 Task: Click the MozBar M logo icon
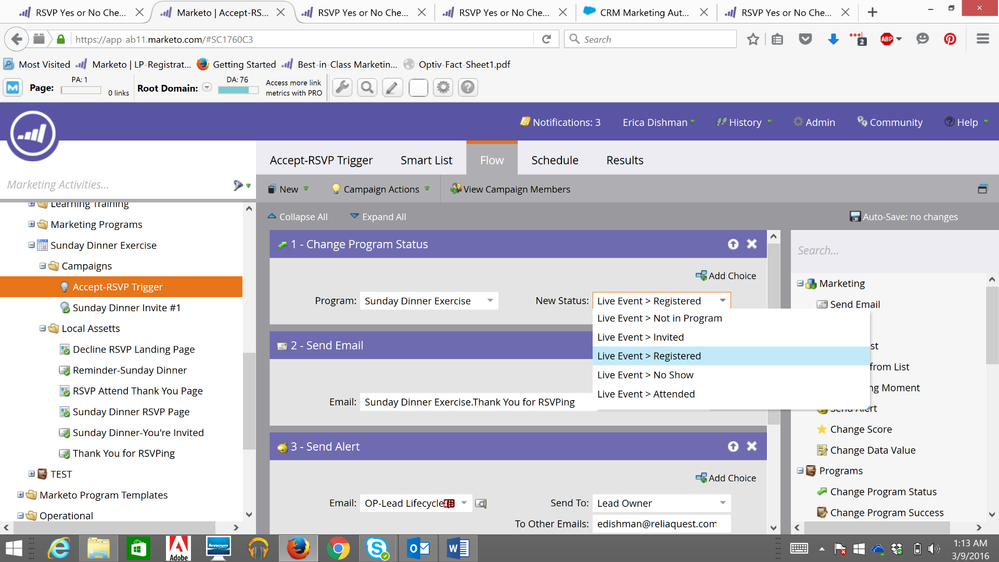(x=13, y=87)
